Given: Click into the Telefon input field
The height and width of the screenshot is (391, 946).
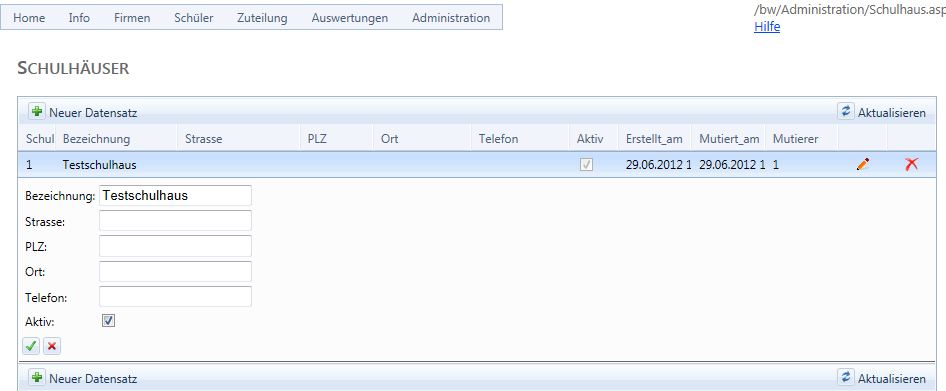Looking at the screenshot, I should 175,297.
